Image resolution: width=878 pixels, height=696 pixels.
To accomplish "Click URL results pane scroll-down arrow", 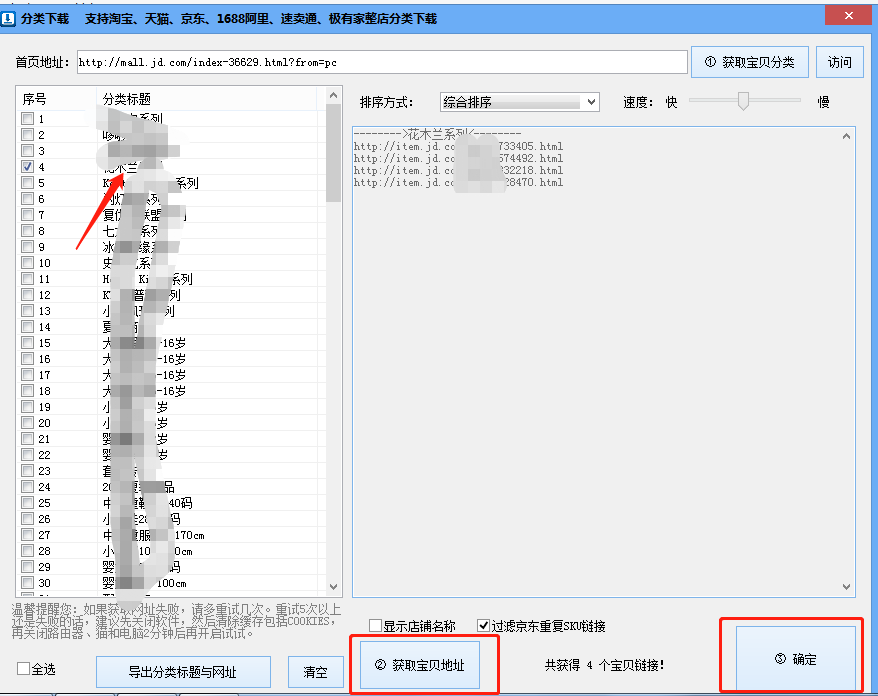I will point(846,587).
